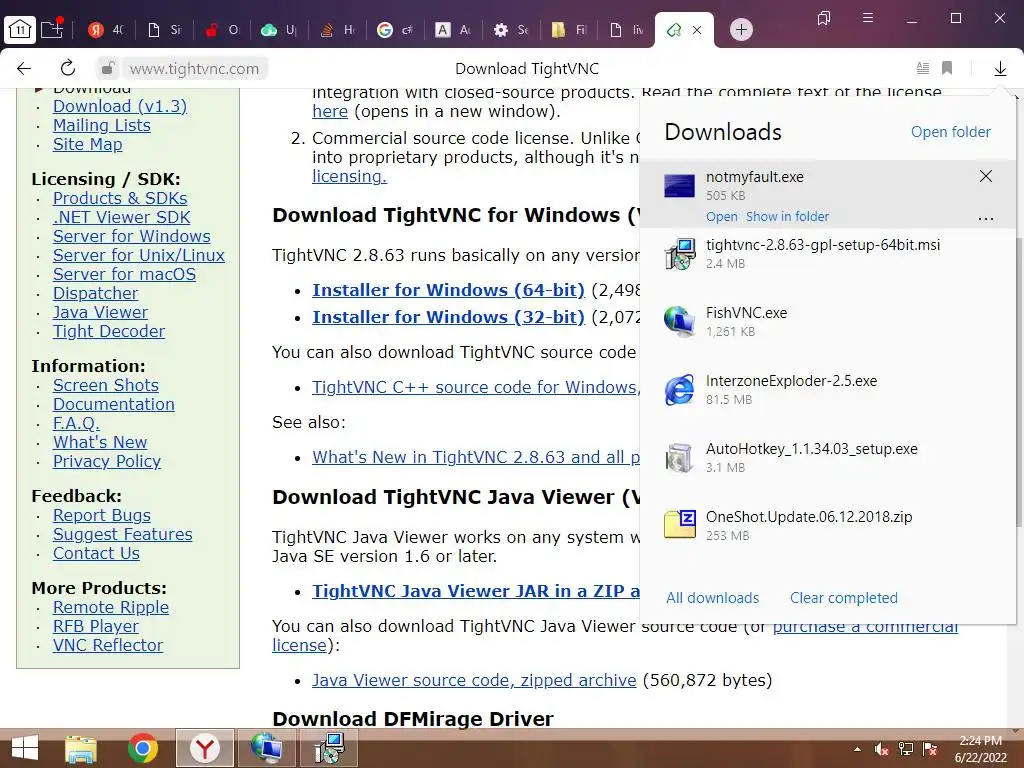Switch to the Google c# tab
This screenshot has width=1024, height=768.
click(x=397, y=29)
